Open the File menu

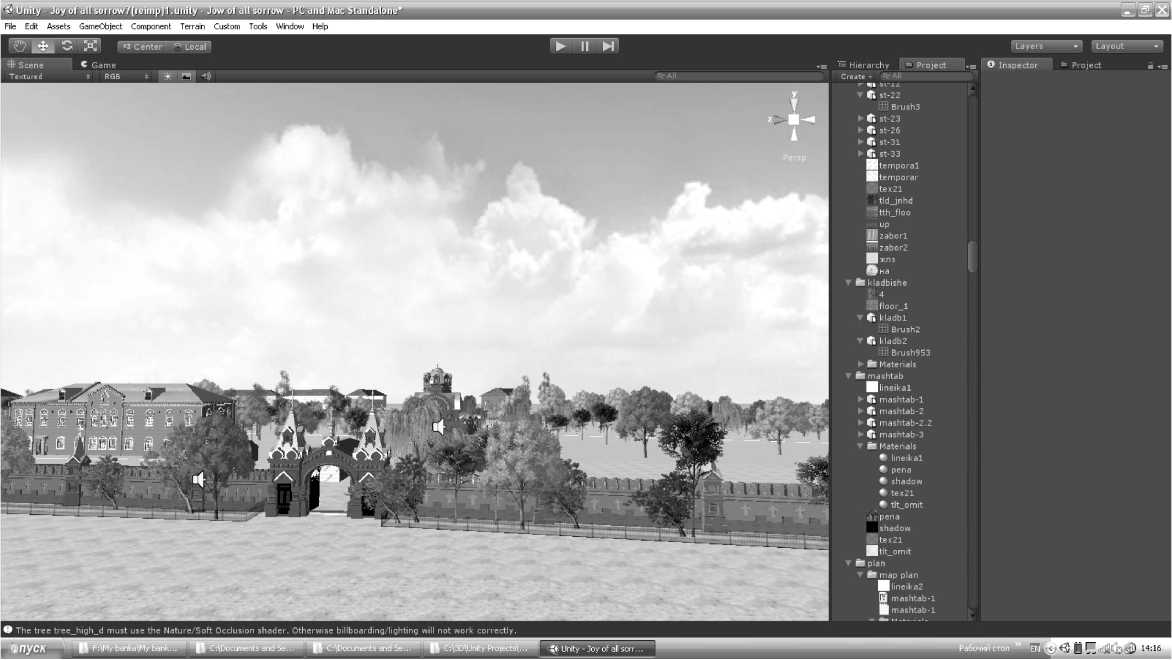point(10,26)
